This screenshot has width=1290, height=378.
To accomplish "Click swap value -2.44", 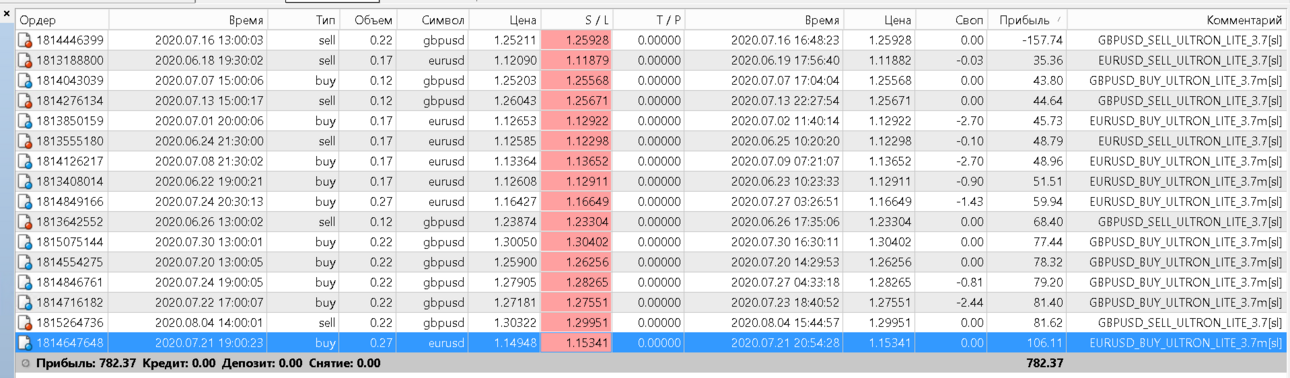I will (971, 302).
